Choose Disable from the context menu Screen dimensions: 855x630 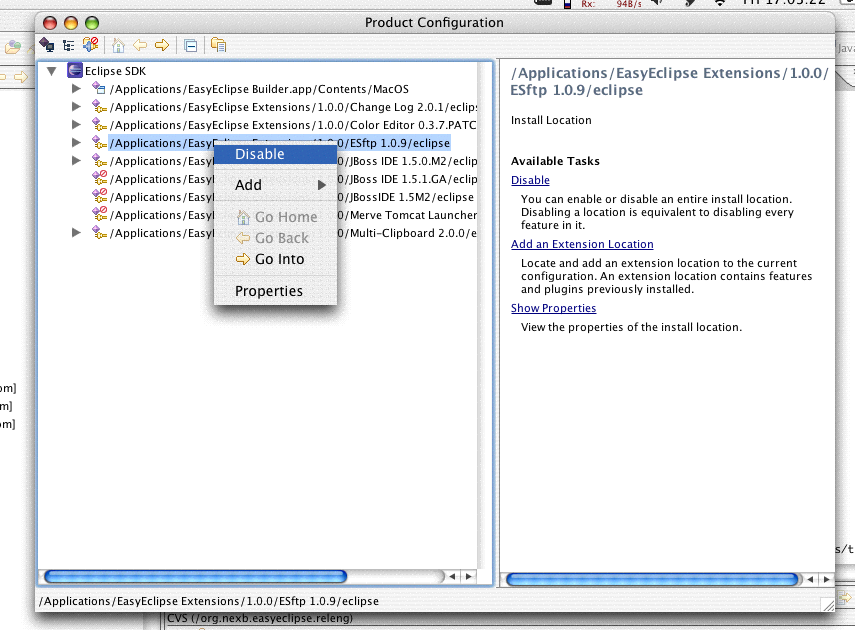[260, 154]
